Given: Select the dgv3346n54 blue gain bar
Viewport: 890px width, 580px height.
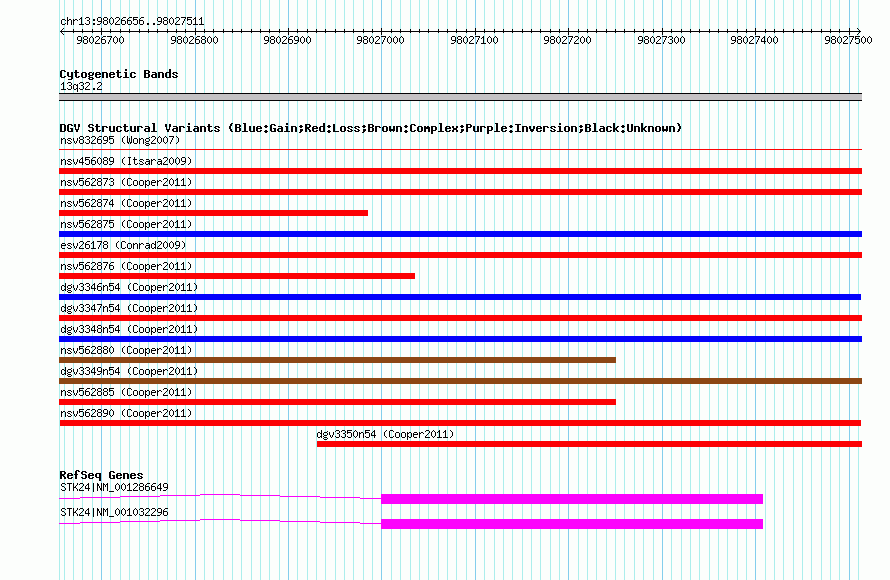Looking at the screenshot, I should click(x=460, y=297).
